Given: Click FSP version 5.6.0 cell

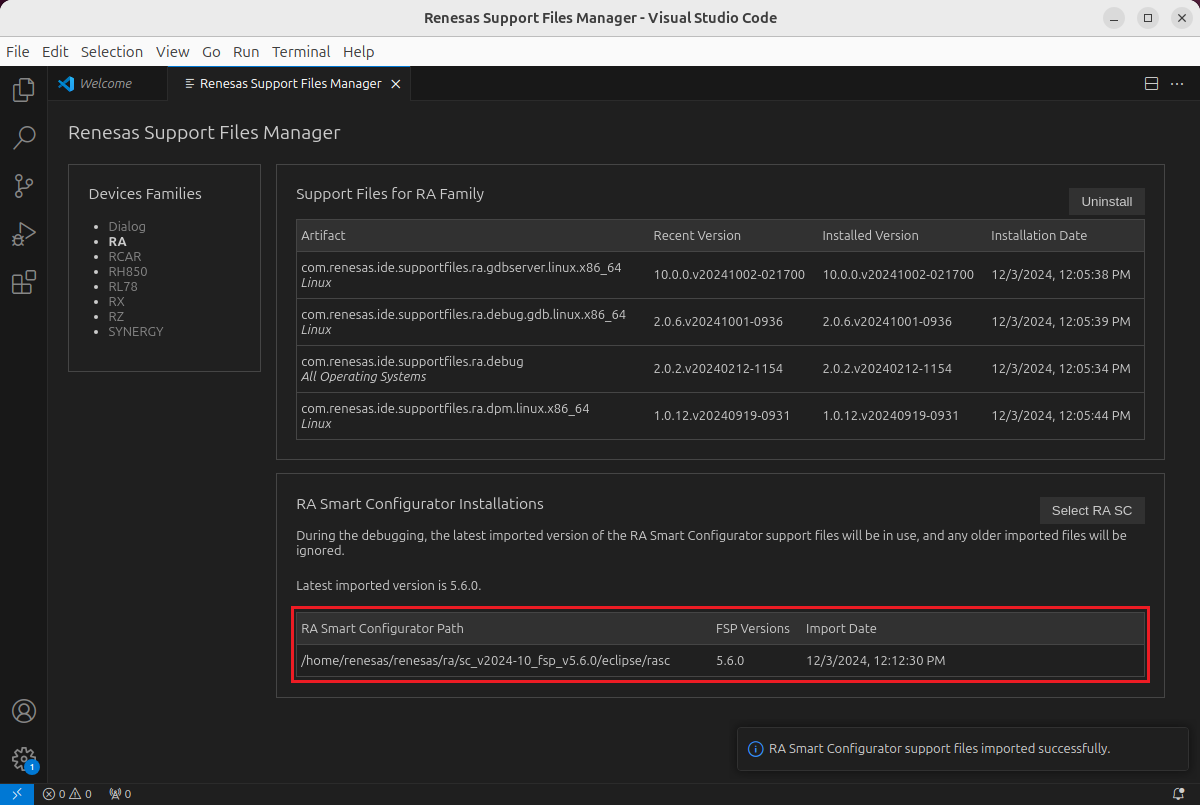Looking at the screenshot, I should click(x=730, y=661).
